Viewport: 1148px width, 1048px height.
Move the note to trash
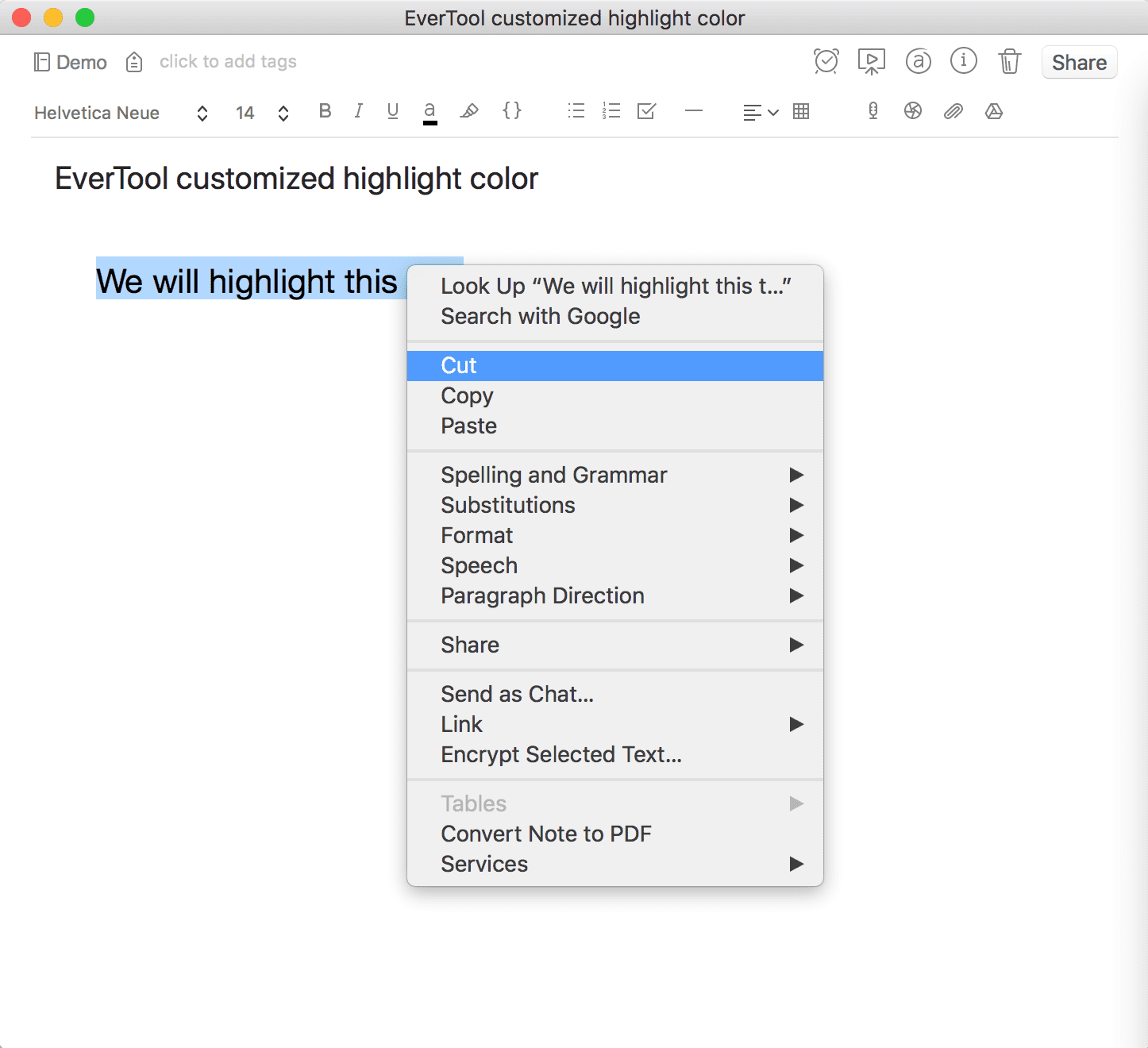click(x=1009, y=61)
